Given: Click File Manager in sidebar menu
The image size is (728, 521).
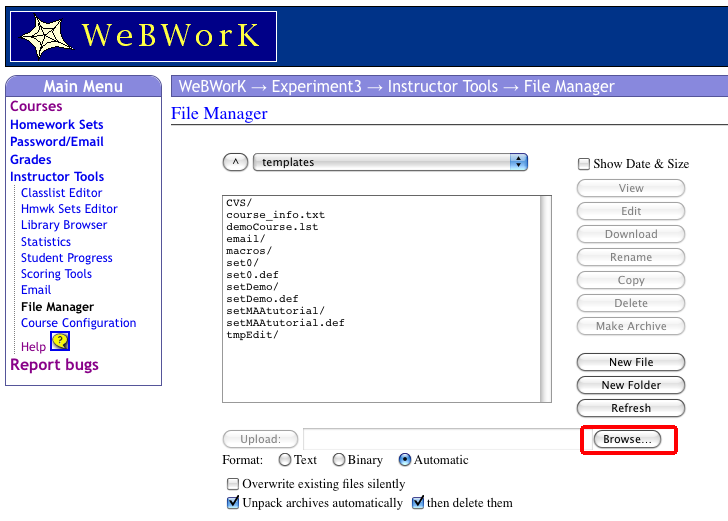Looking at the screenshot, I should pos(58,307).
